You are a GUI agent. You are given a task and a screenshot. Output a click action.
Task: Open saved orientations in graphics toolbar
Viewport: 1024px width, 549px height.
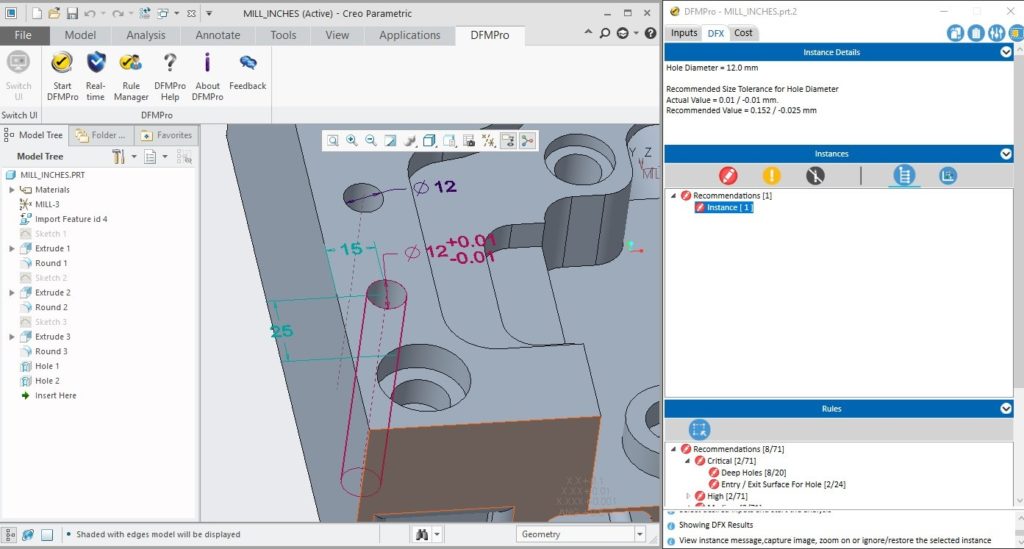pos(449,140)
